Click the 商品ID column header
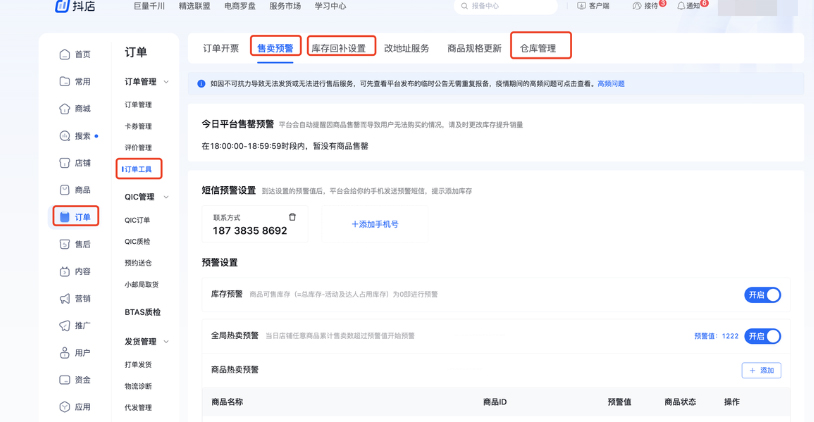Viewport: 814px width, 422px height. coord(495,402)
